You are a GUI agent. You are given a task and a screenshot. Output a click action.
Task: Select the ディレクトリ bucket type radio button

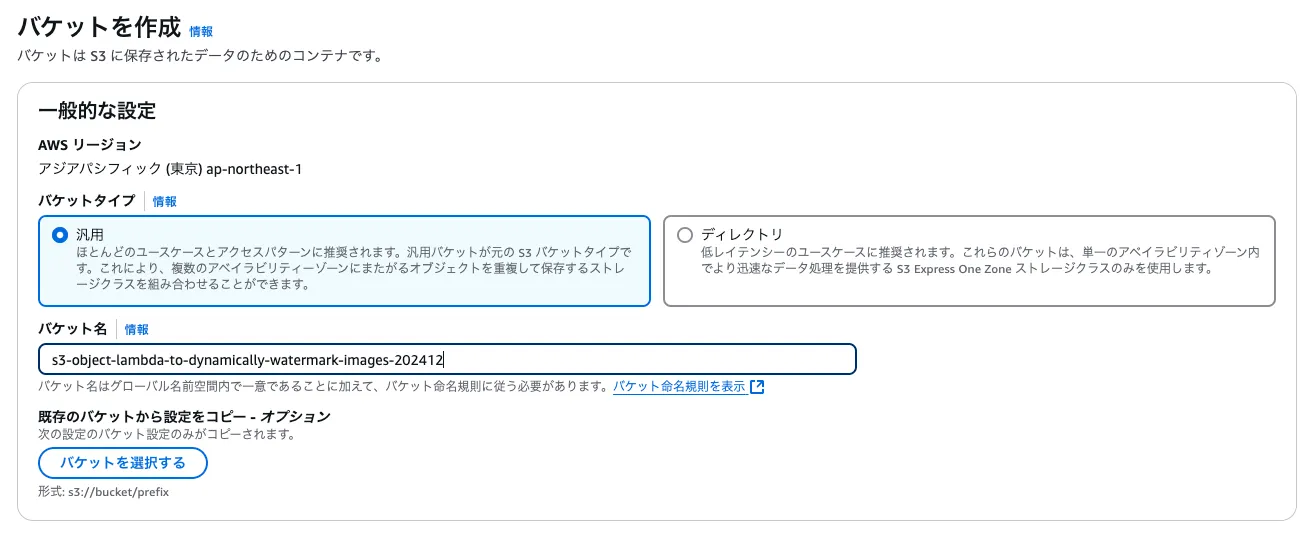(x=684, y=235)
